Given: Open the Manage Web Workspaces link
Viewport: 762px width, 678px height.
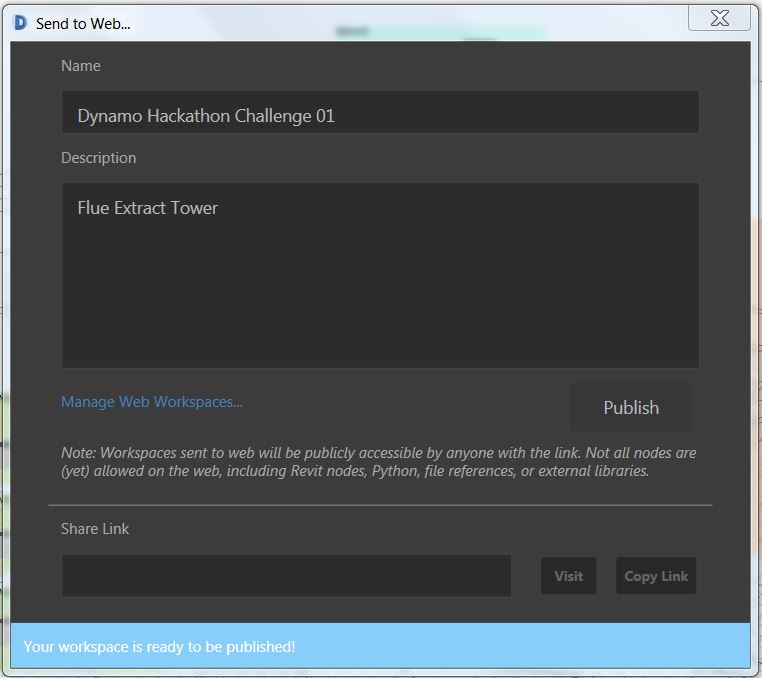Looking at the screenshot, I should (x=152, y=402).
